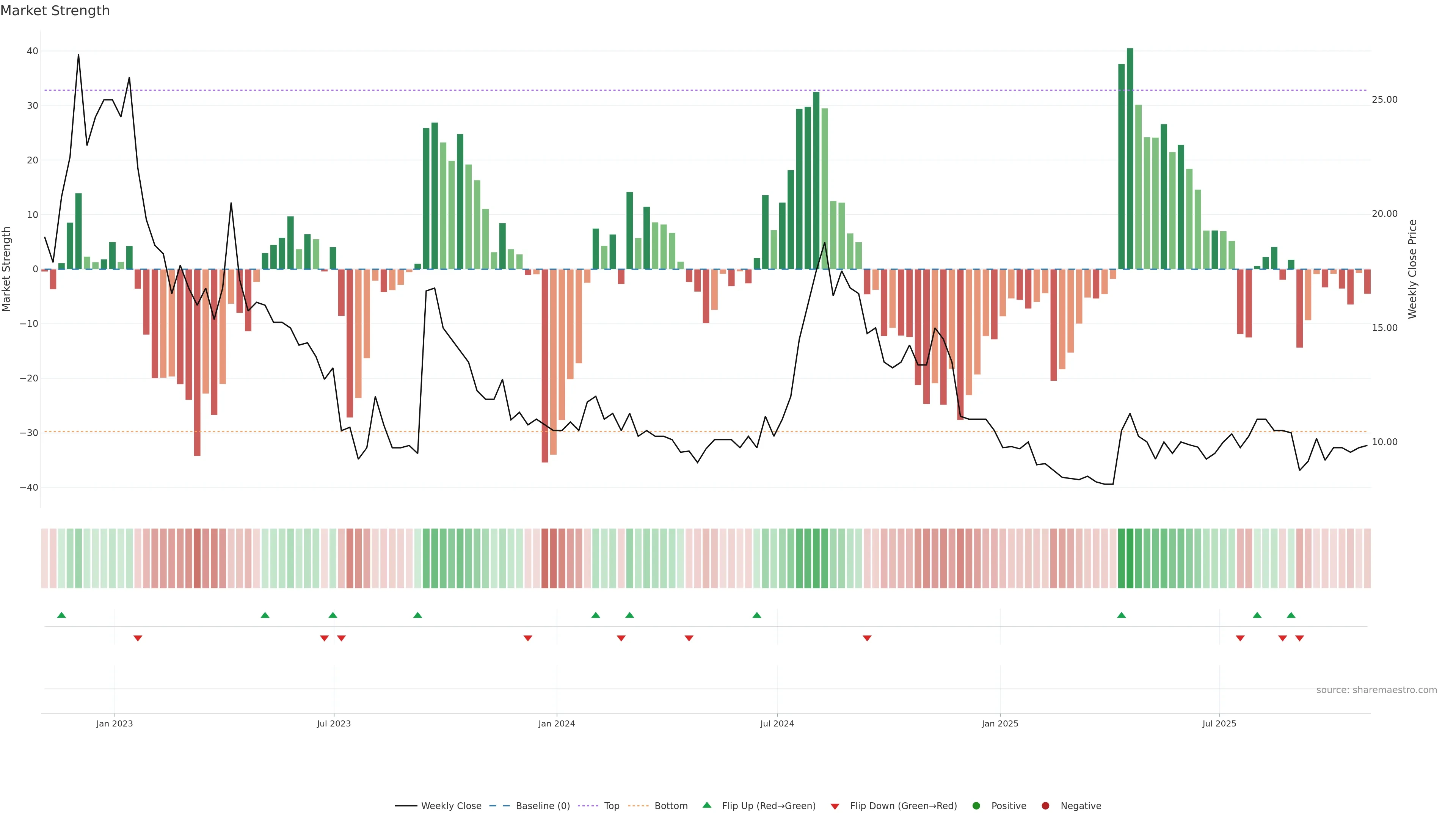Screen dimensions: 1456x819
Task: Click the Flip Up green triangle legend icon
Action: pyautogui.click(x=706, y=805)
